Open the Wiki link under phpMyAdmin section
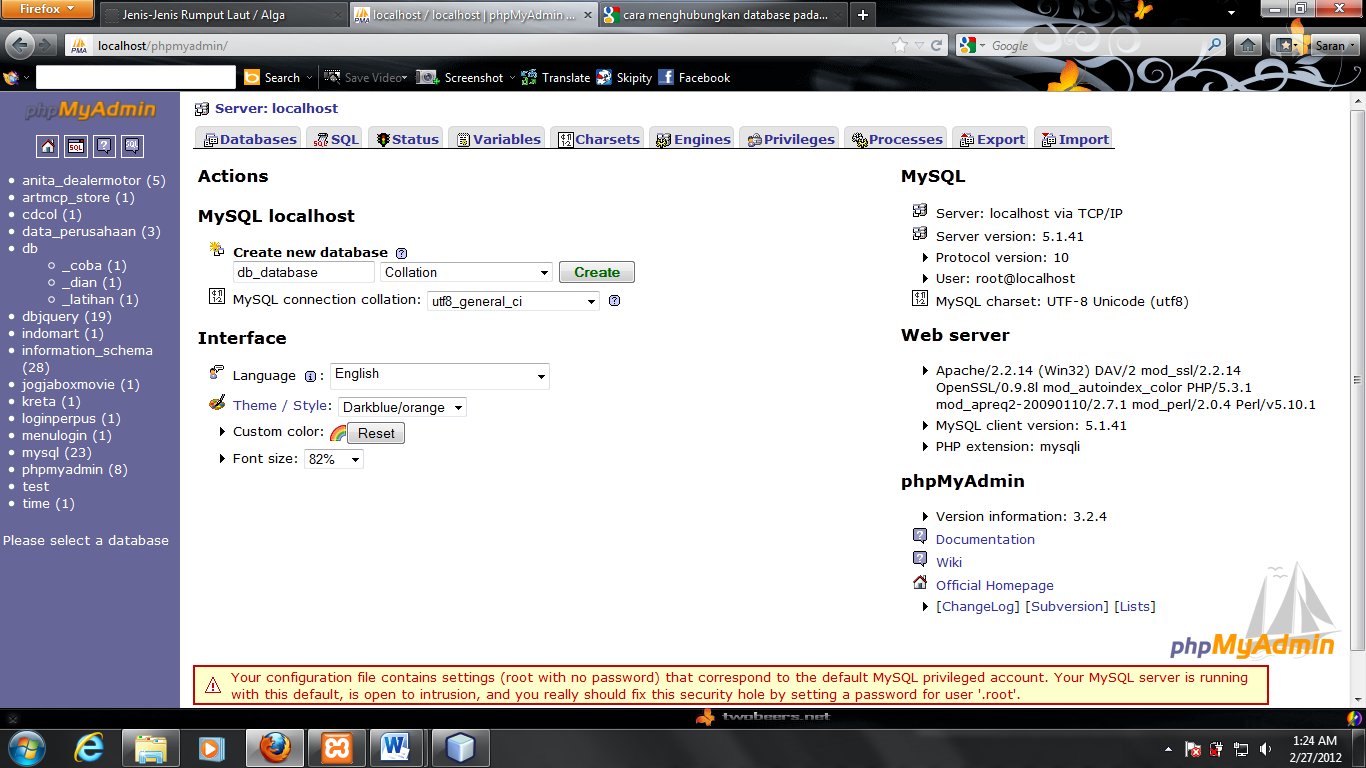Screen dimensions: 1366x768 click(948, 561)
